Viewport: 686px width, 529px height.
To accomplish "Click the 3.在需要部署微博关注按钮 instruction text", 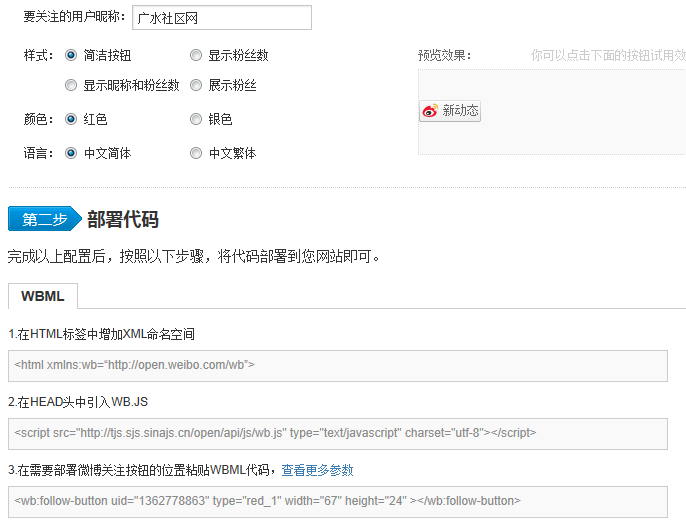I will coord(142,470).
